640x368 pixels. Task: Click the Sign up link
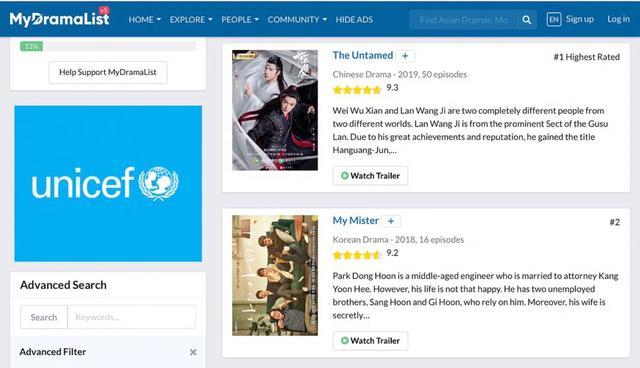[x=580, y=19]
